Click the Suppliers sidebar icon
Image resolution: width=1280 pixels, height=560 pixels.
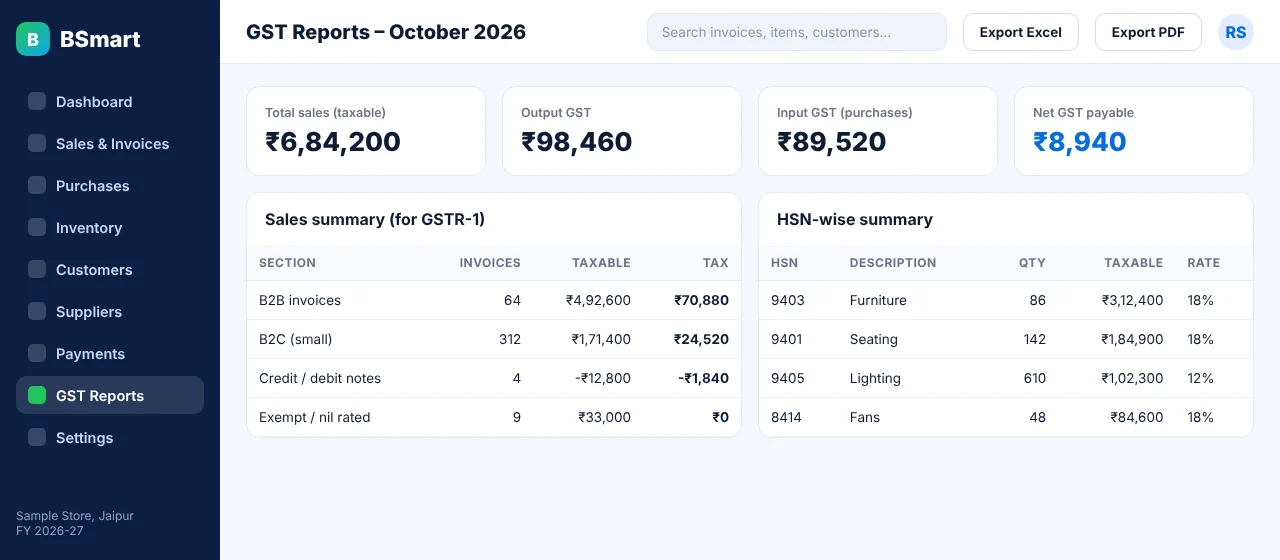click(37, 311)
